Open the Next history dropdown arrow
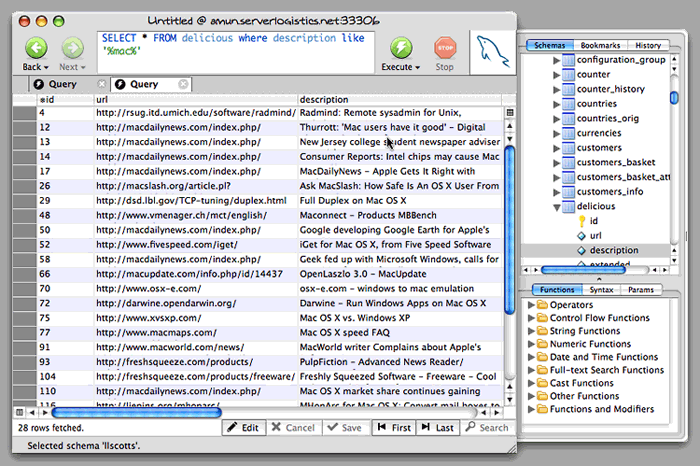 (83, 67)
